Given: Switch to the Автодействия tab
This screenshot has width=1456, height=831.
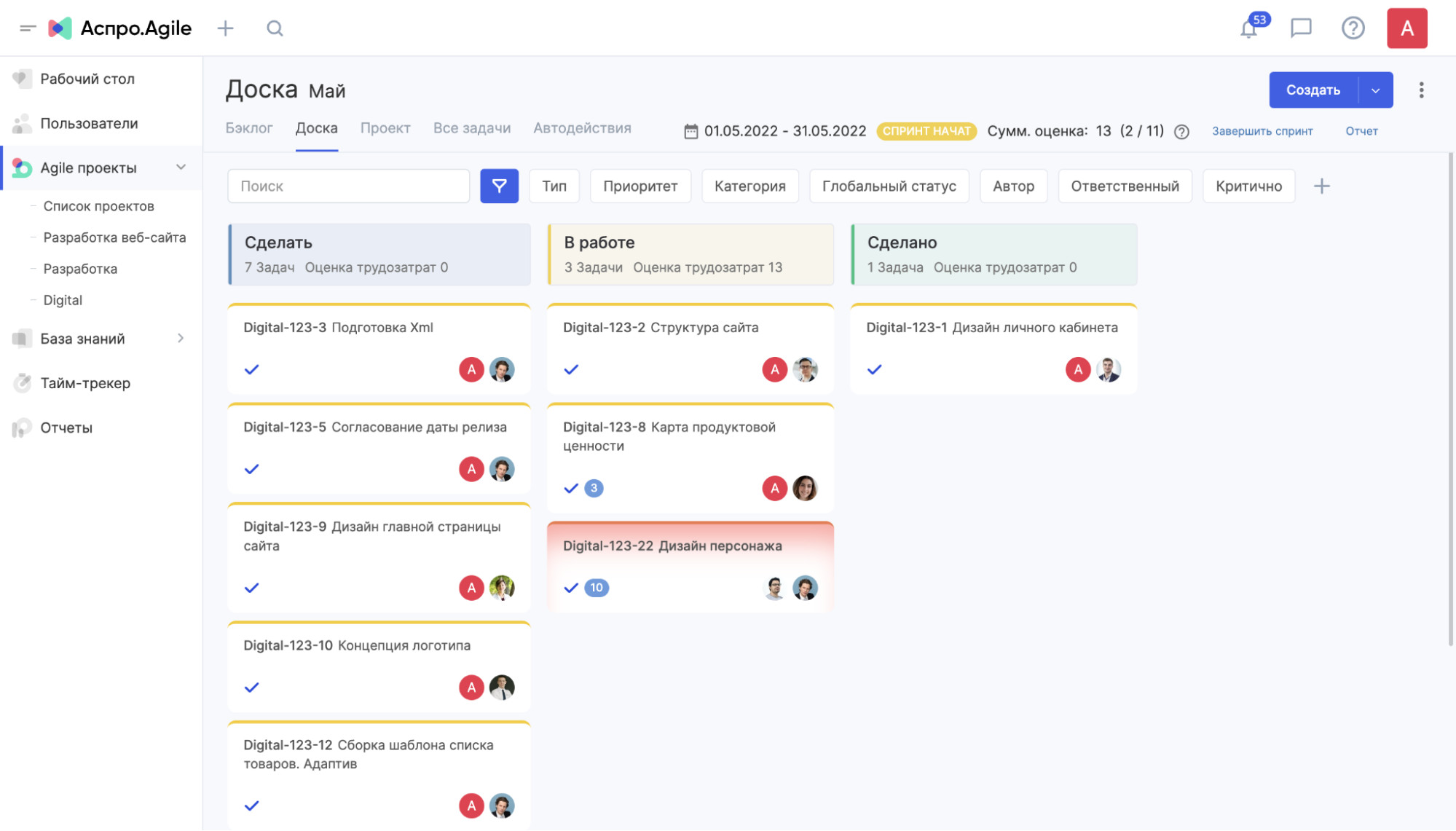Looking at the screenshot, I should click(582, 128).
